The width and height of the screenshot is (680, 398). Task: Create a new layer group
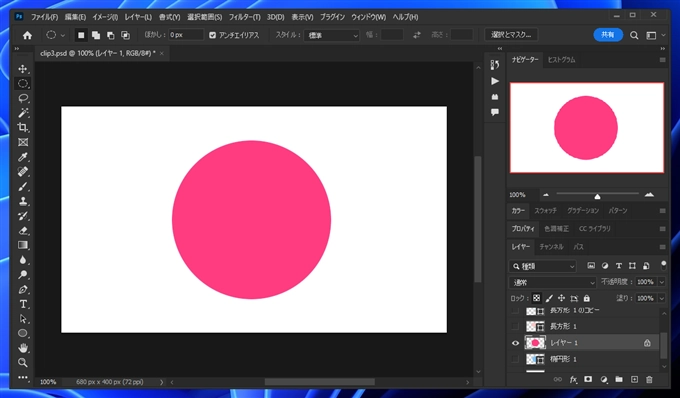(619, 379)
